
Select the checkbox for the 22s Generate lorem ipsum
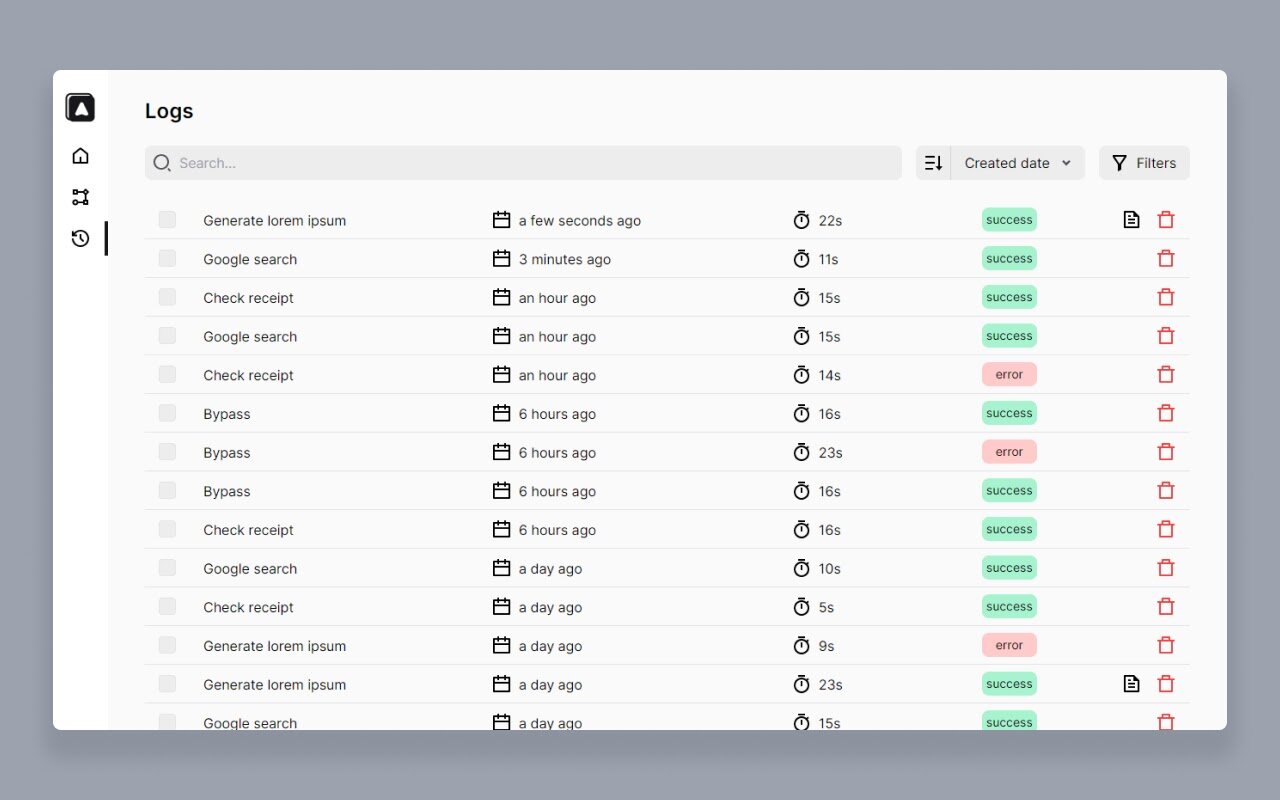click(167, 220)
